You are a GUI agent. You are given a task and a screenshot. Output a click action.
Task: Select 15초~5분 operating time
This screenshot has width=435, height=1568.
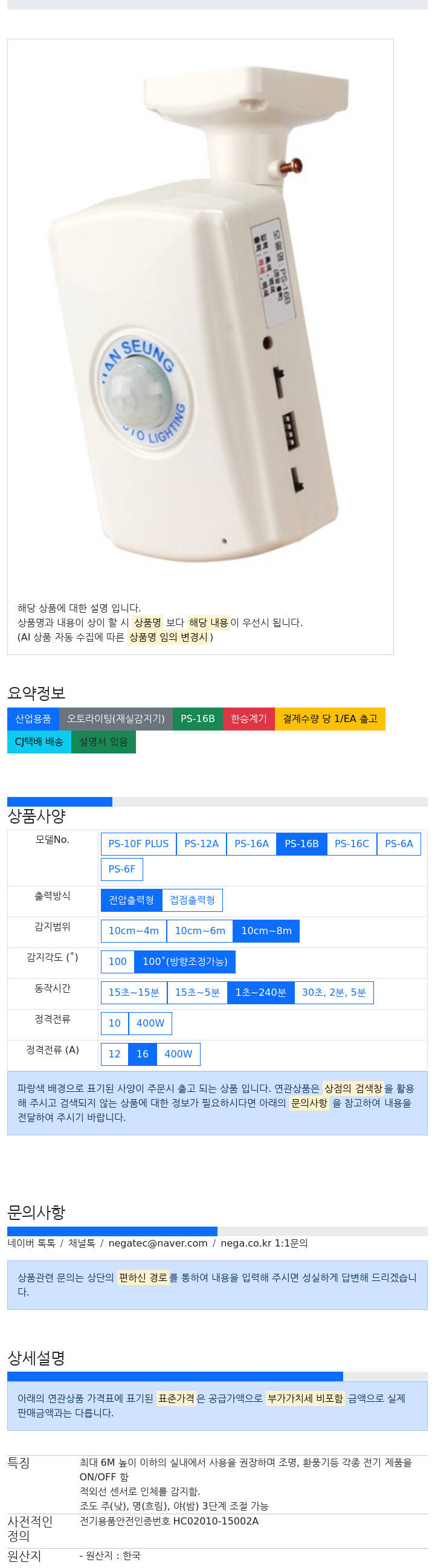tap(197, 993)
